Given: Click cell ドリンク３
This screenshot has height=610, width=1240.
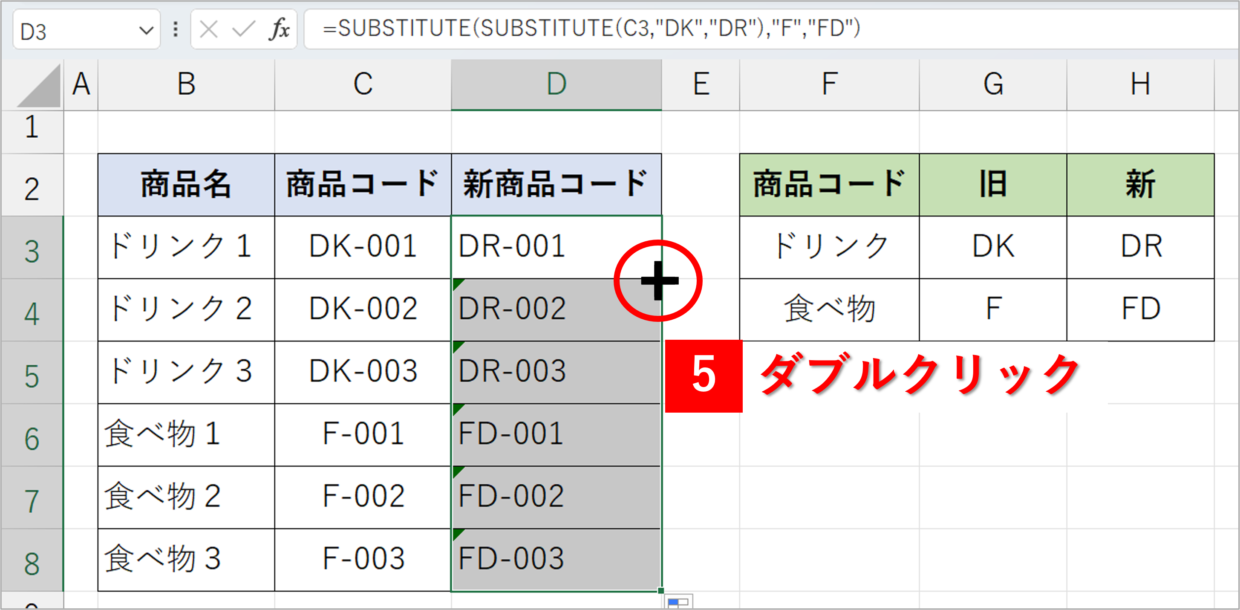Looking at the screenshot, I should (x=186, y=373).
